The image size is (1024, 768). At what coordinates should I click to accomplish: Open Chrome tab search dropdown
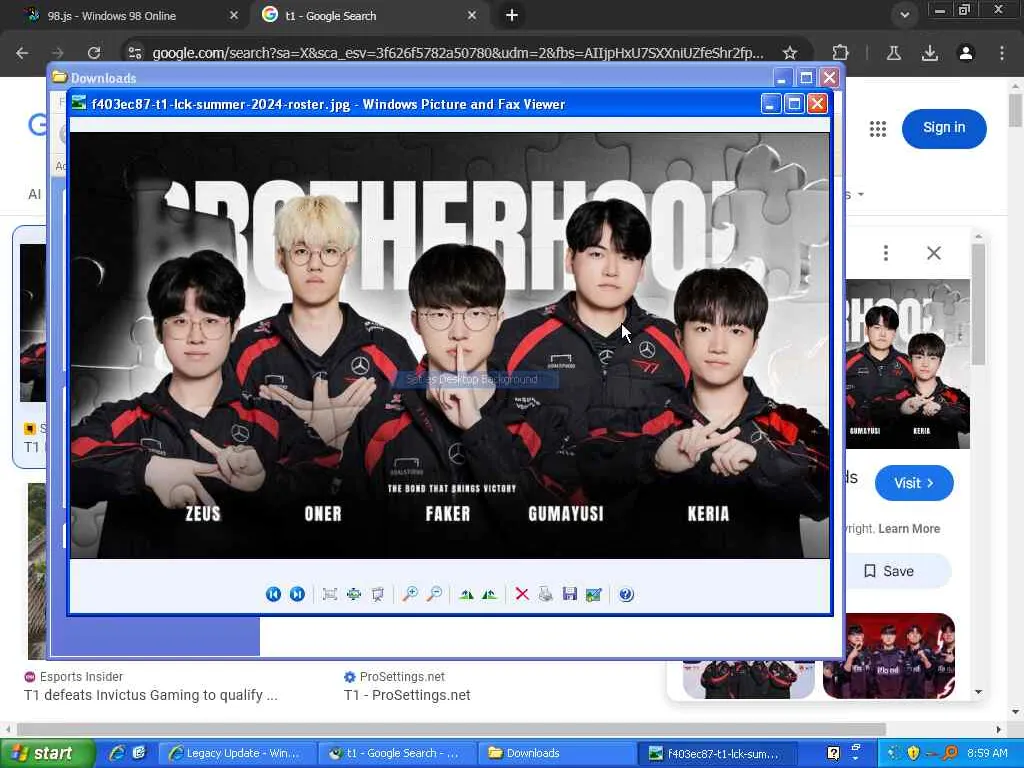[x=904, y=15]
